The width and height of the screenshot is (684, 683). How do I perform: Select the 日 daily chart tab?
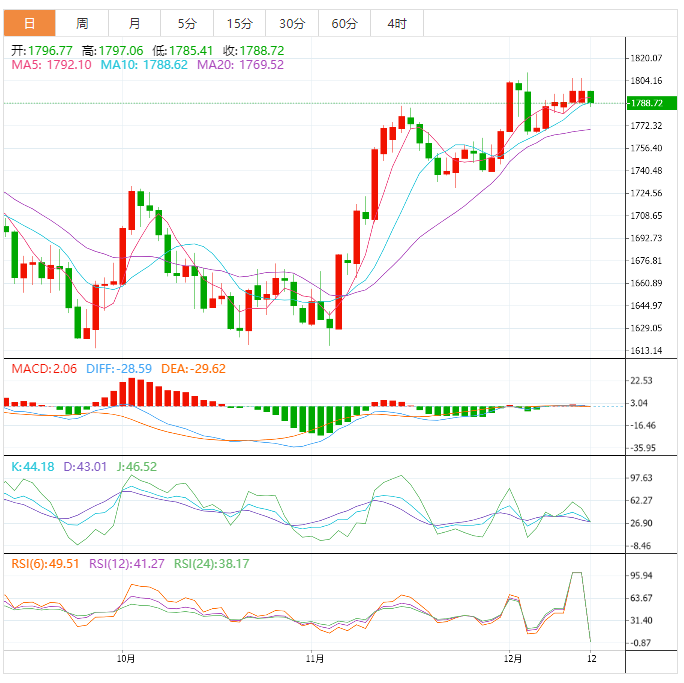point(30,23)
